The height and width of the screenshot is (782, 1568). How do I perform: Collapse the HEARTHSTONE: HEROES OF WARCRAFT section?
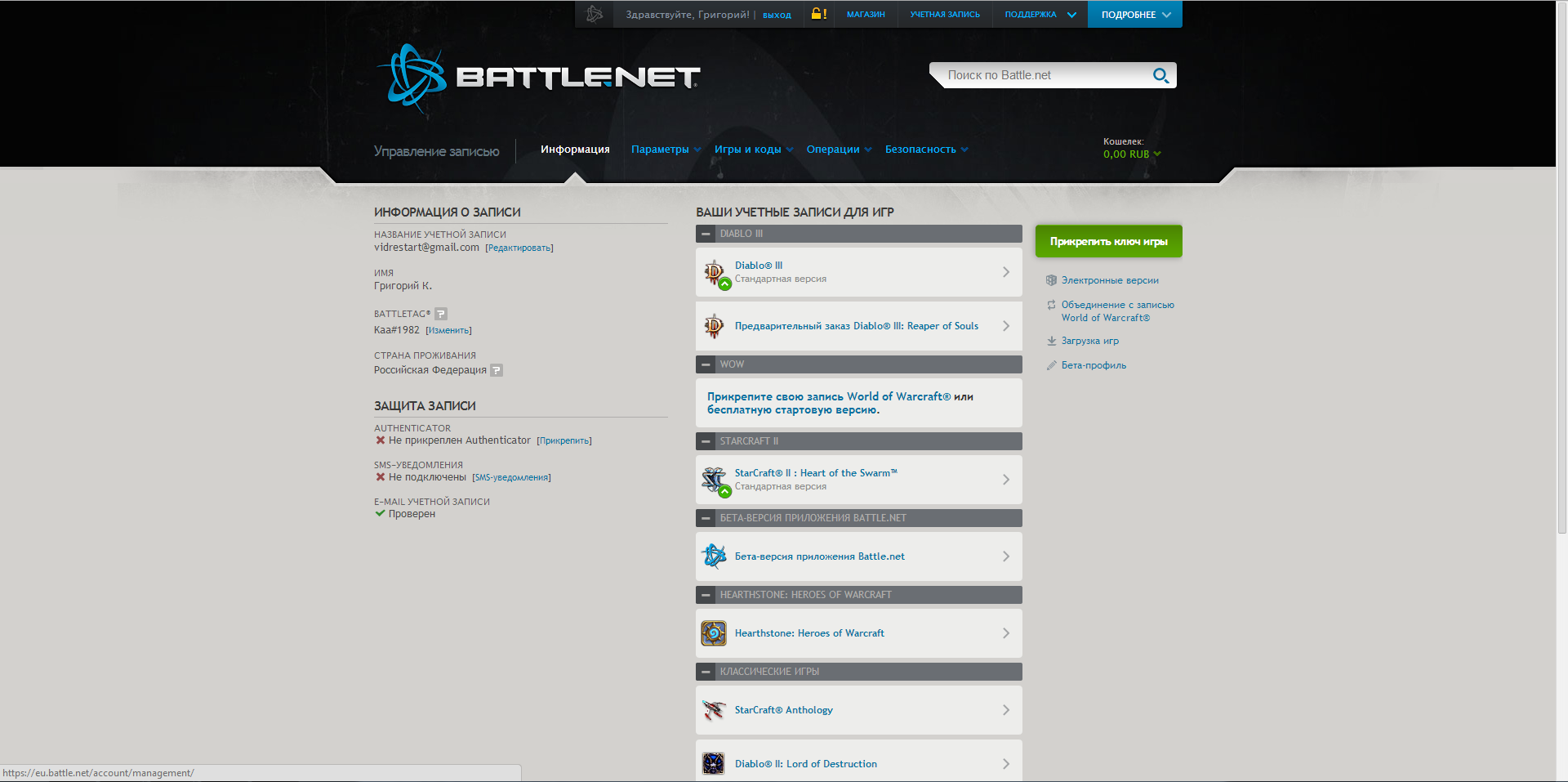pos(706,595)
